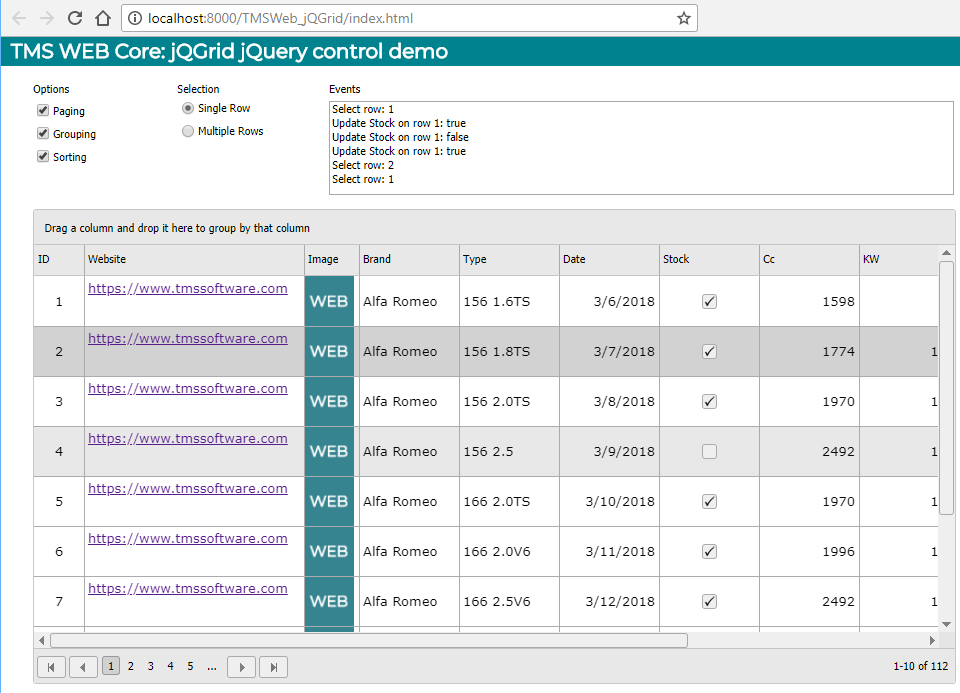Toggle the Sorting checkbox
This screenshot has width=960, height=693.
click(43, 156)
